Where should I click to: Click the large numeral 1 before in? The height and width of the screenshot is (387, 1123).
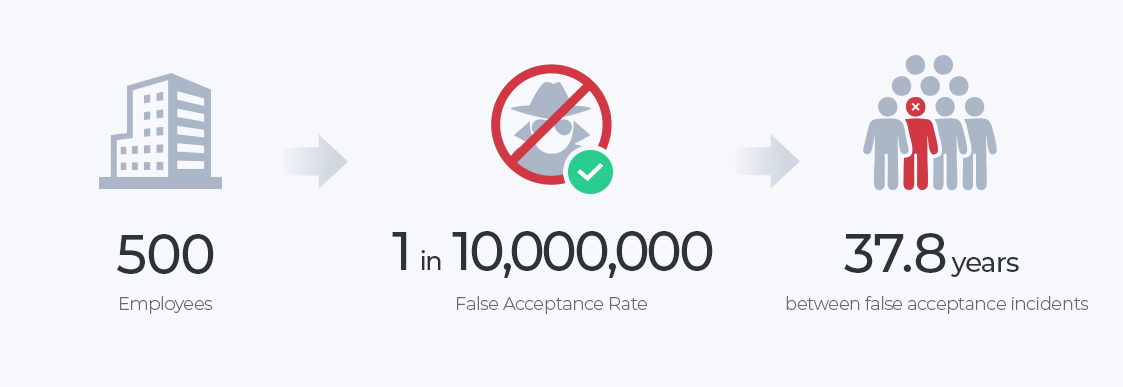click(x=402, y=253)
